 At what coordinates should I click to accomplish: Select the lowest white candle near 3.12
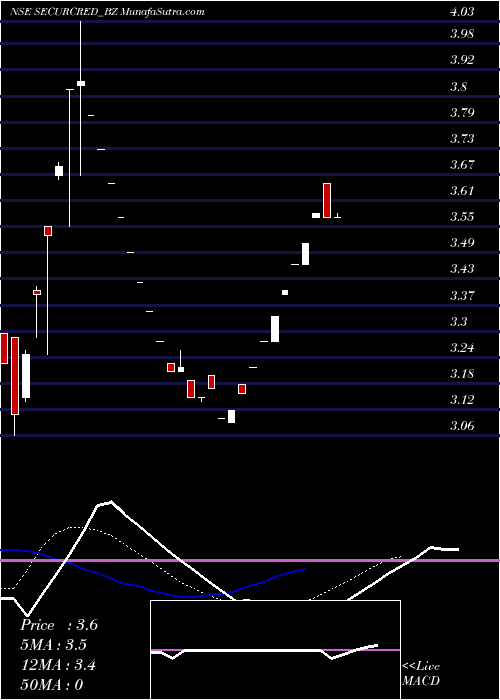[231, 416]
